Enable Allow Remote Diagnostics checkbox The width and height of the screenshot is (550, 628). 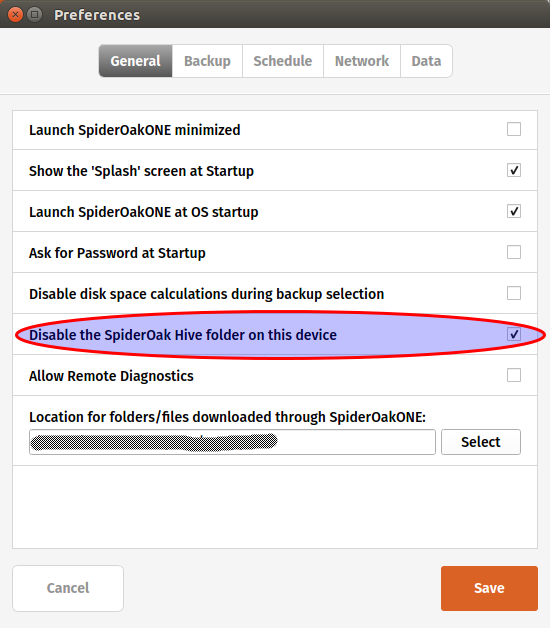pos(514,375)
